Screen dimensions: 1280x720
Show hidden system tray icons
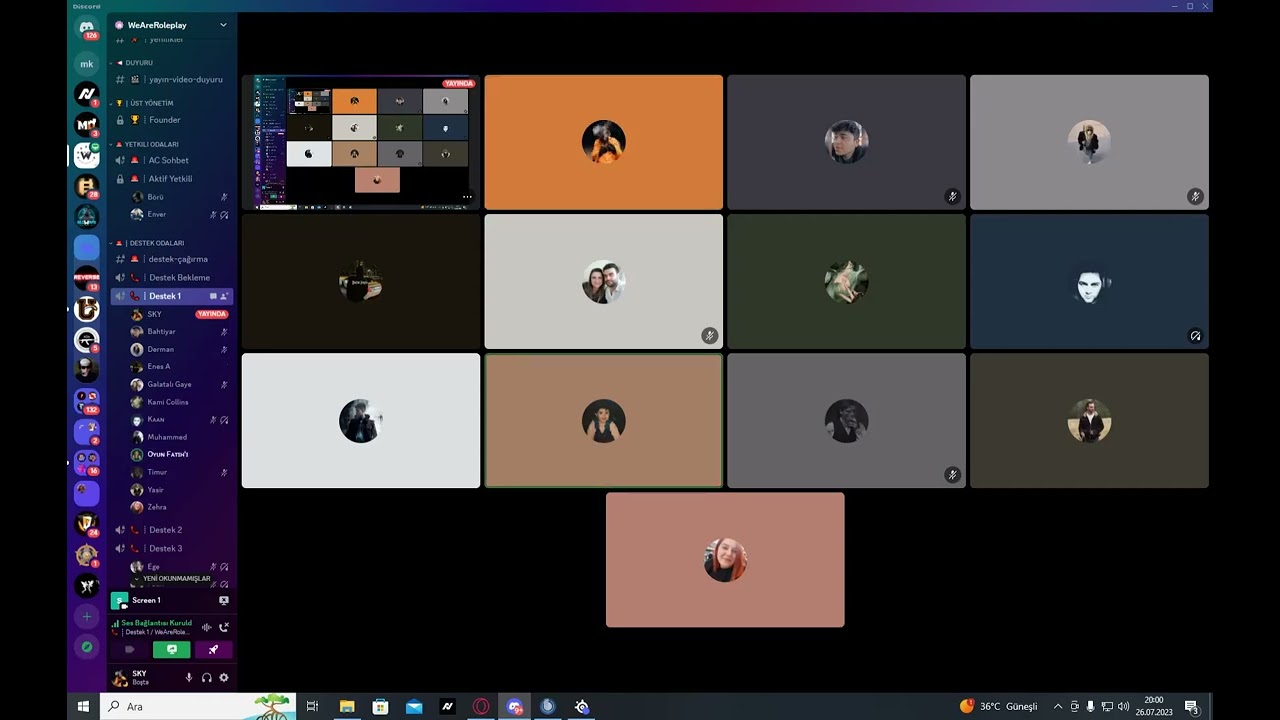pyautogui.click(x=1058, y=706)
